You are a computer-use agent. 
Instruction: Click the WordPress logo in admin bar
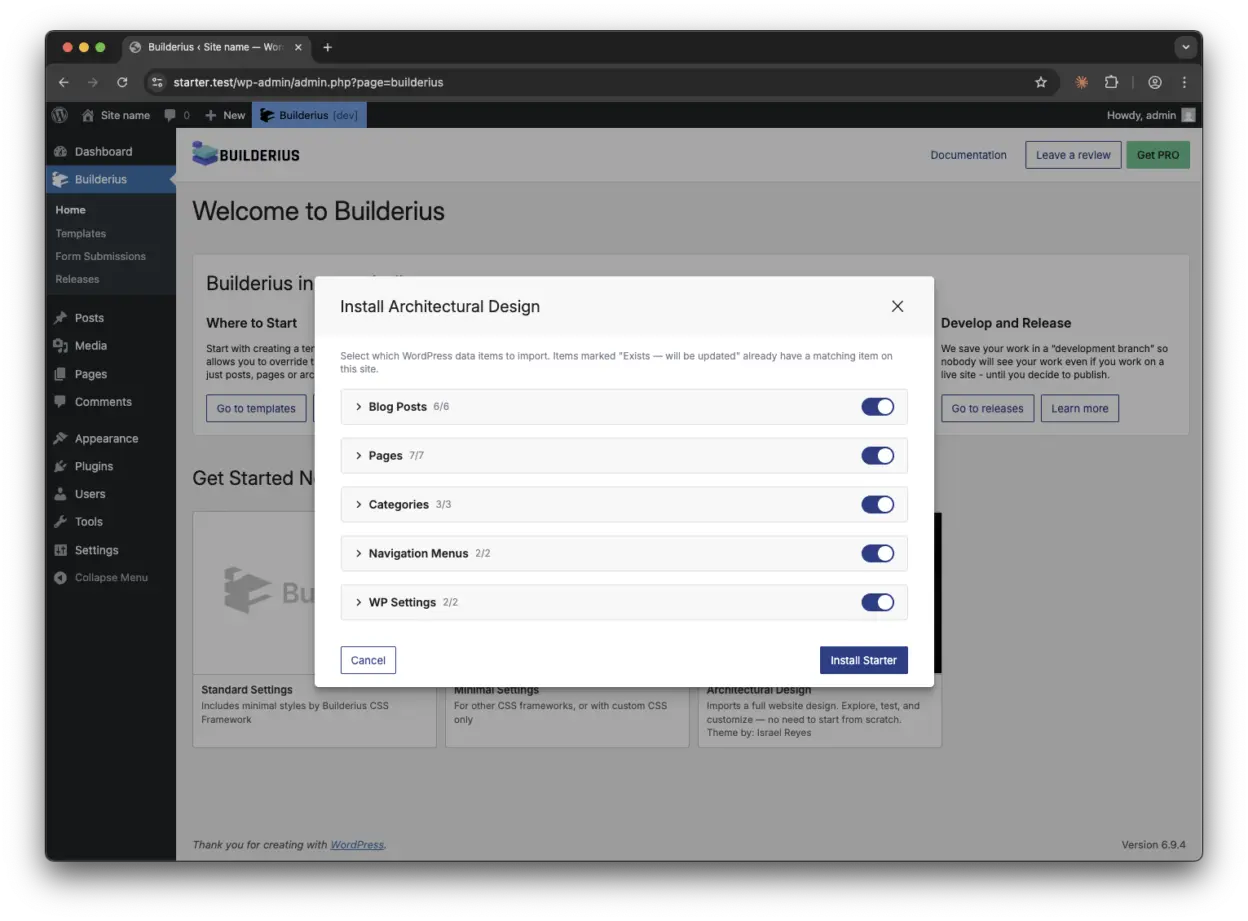click(60, 115)
